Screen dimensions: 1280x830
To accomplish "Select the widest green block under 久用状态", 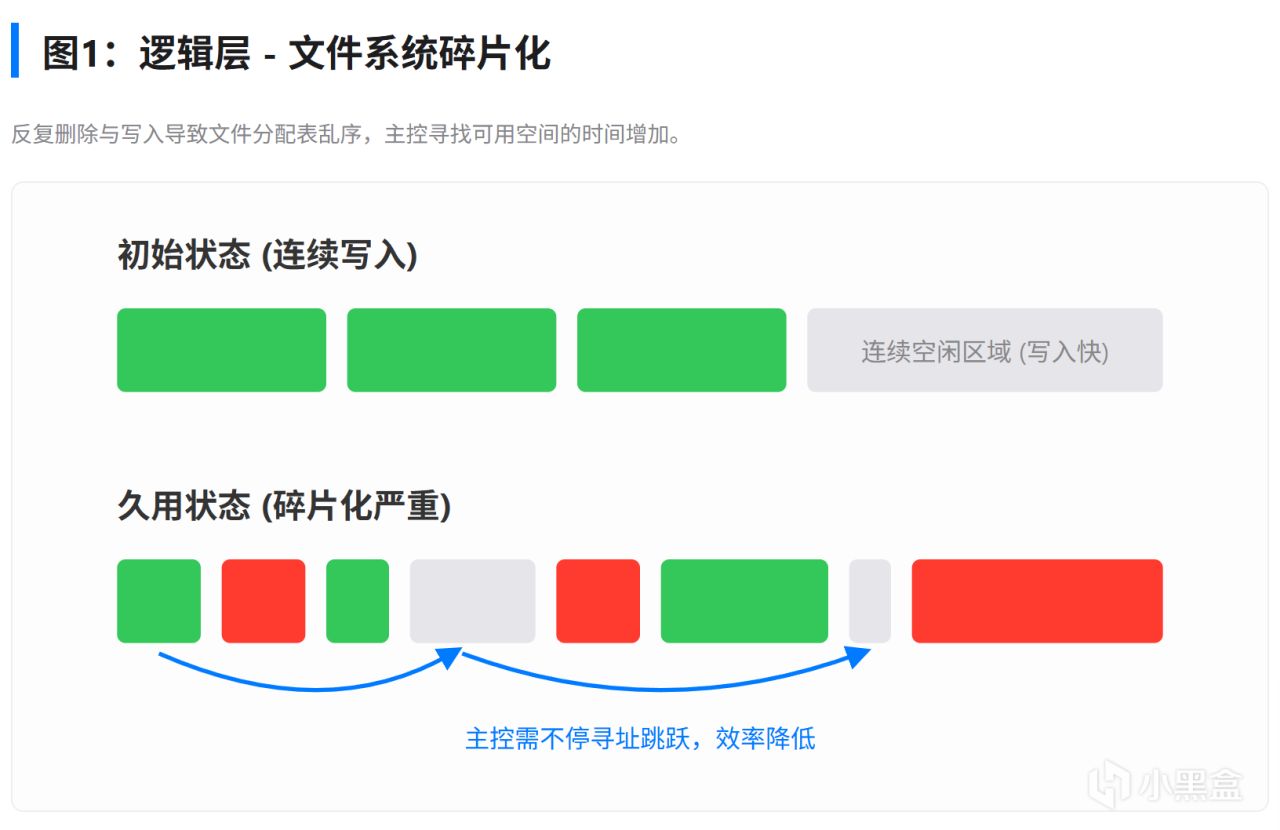I will 744,601.
